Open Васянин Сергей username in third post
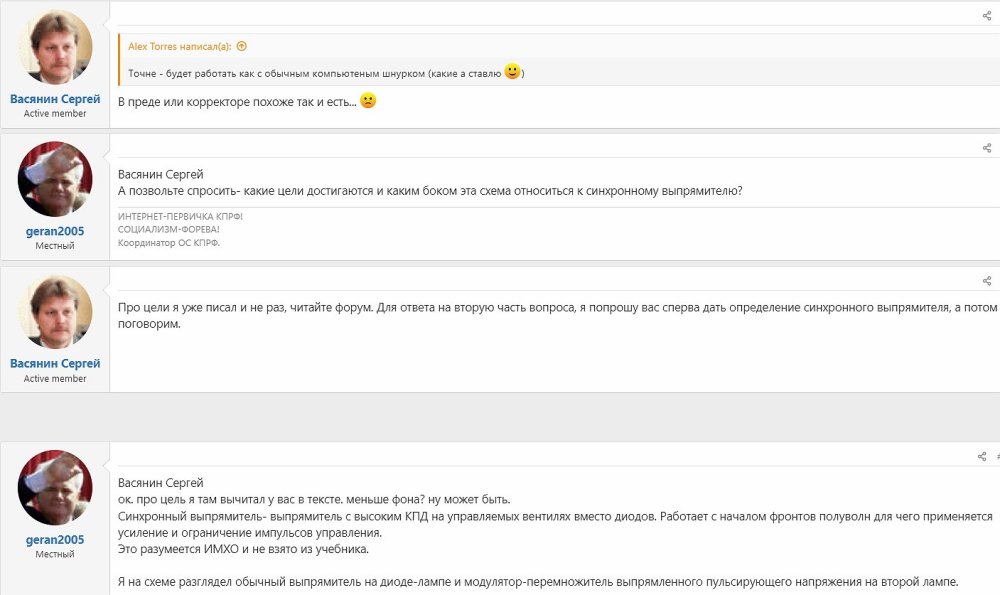This screenshot has height=595, width=1000. 55,364
